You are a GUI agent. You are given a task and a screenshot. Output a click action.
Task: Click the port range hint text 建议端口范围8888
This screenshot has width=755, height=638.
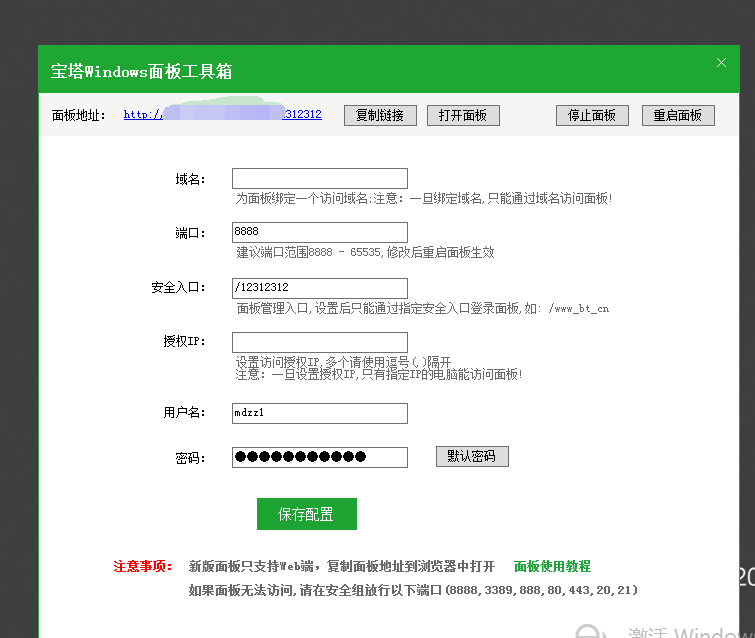[x=365, y=252]
